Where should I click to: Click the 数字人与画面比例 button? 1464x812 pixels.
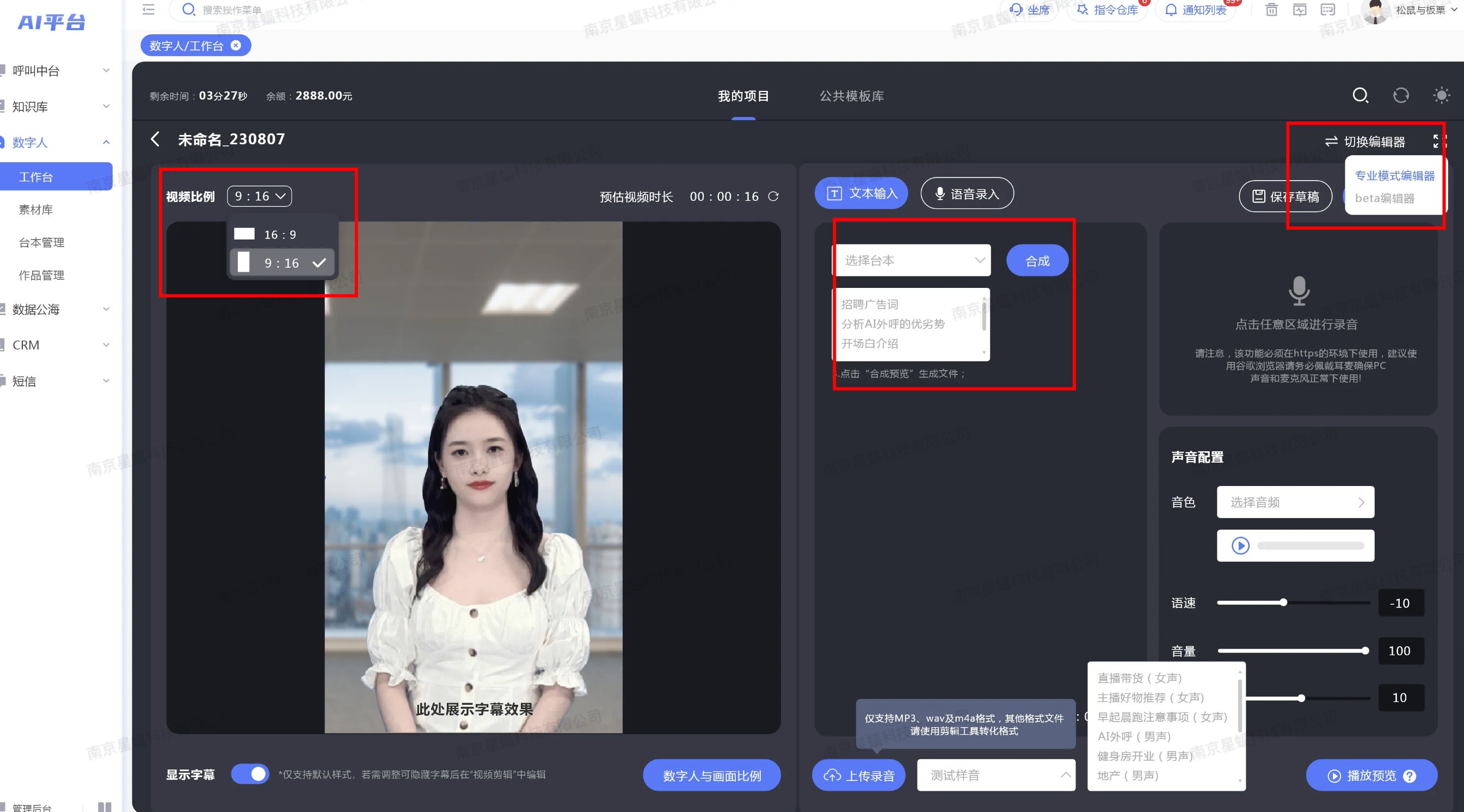coord(711,775)
